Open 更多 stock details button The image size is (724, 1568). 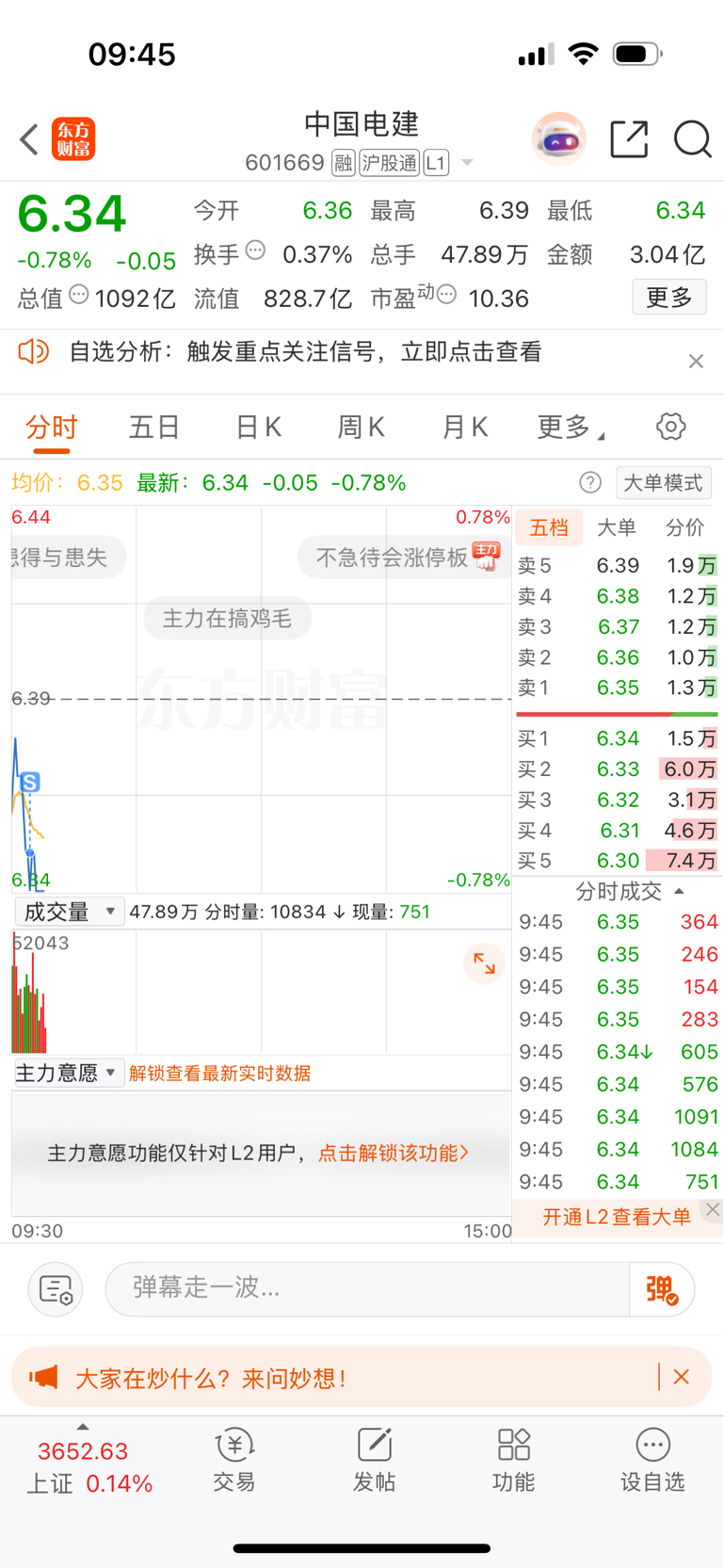coord(669,298)
